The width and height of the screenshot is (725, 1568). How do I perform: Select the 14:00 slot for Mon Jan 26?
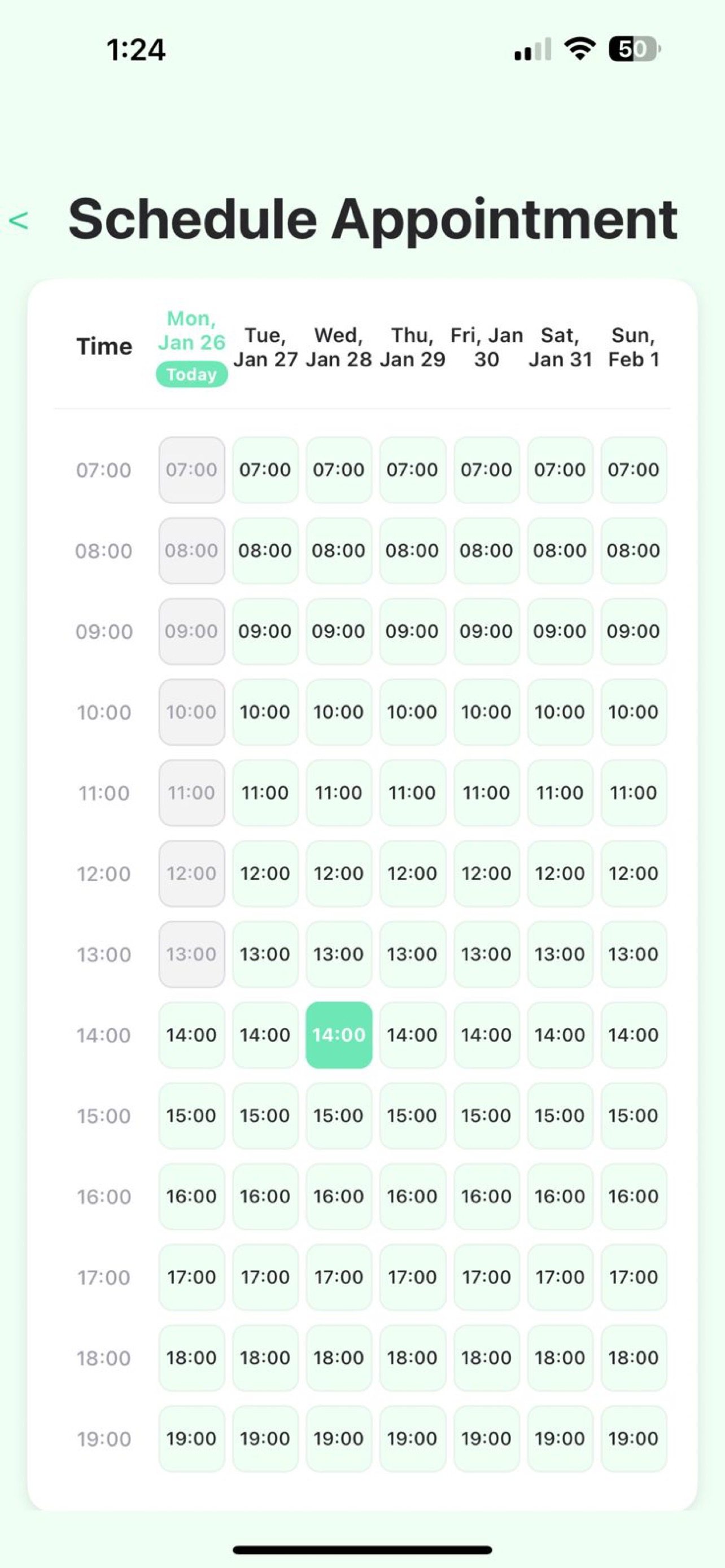[x=192, y=1035]
